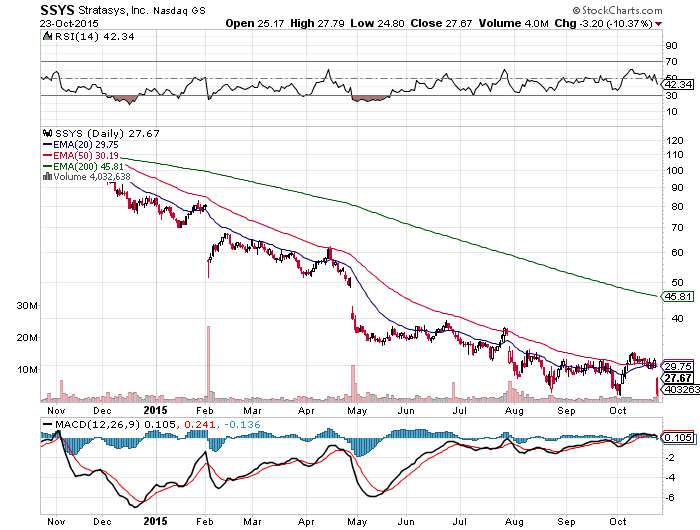Click the RSI(14) 42.34 label
Viewport: 700px width, 530px height.
[94, 37]
